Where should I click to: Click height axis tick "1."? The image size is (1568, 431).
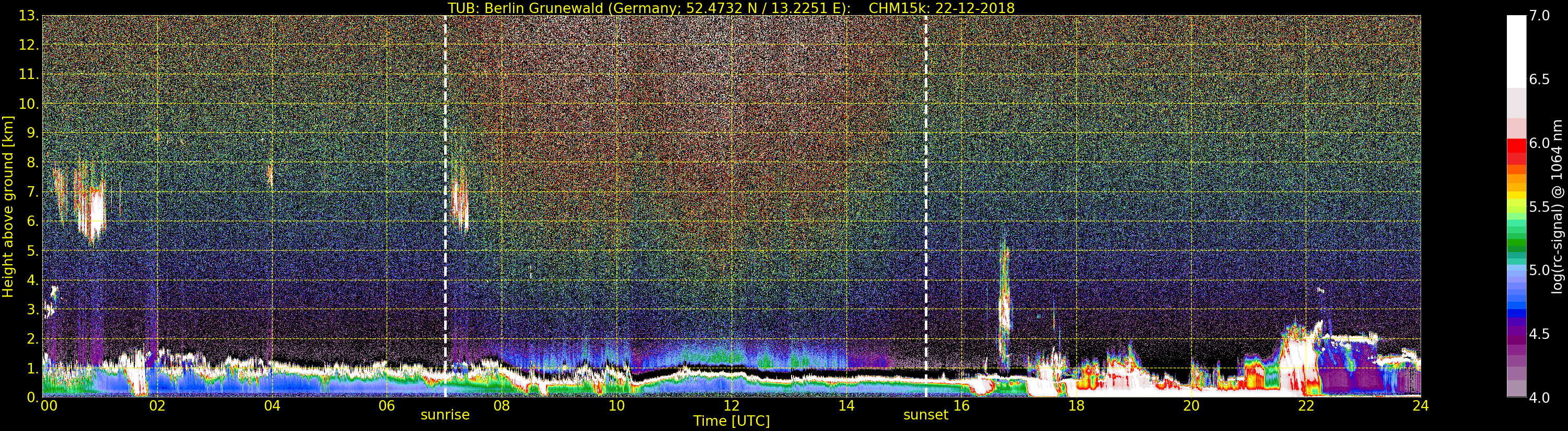(x=32, y=368)
